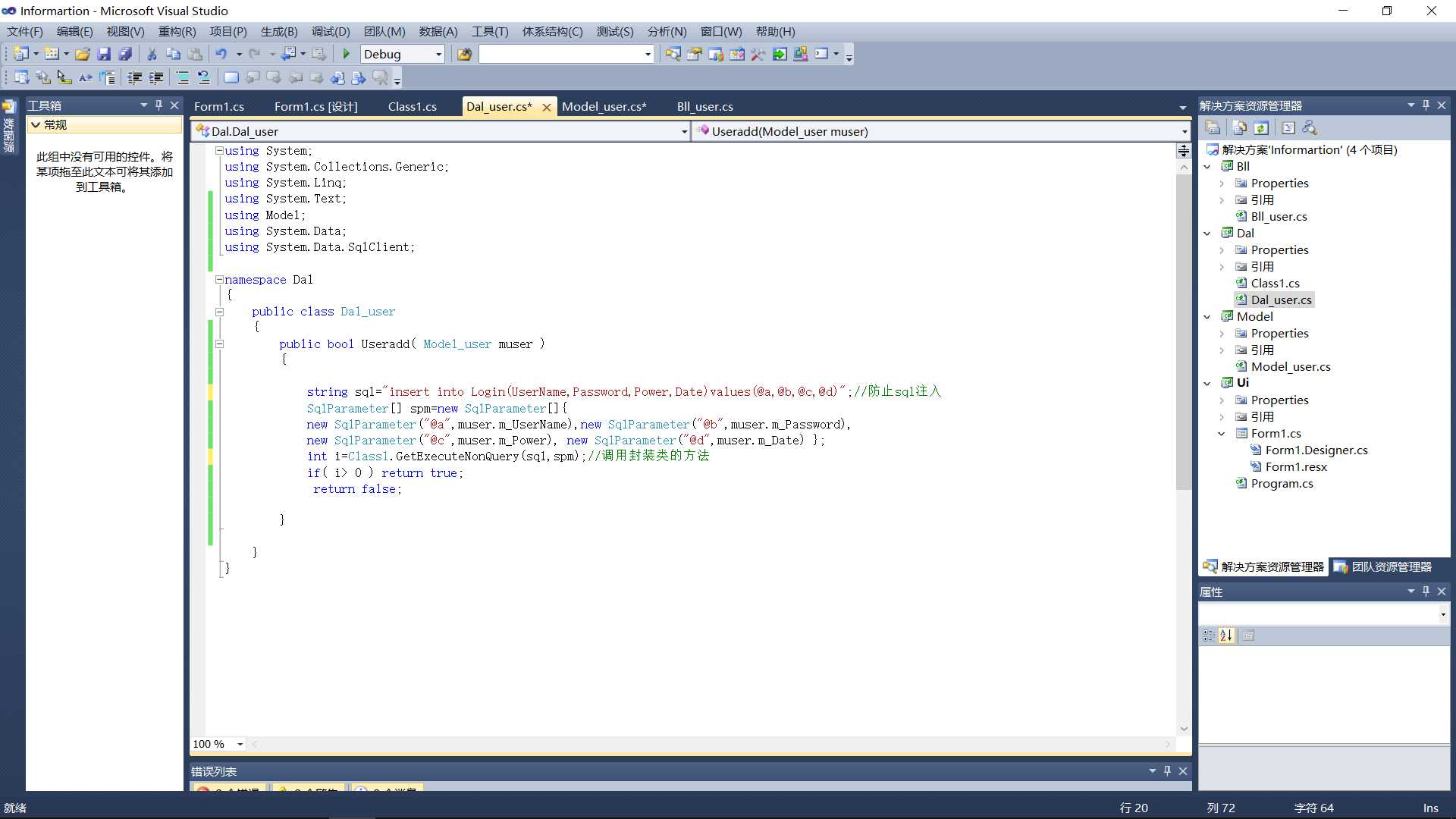Switch to the Form1.cs tab

(x=219, y=107)
